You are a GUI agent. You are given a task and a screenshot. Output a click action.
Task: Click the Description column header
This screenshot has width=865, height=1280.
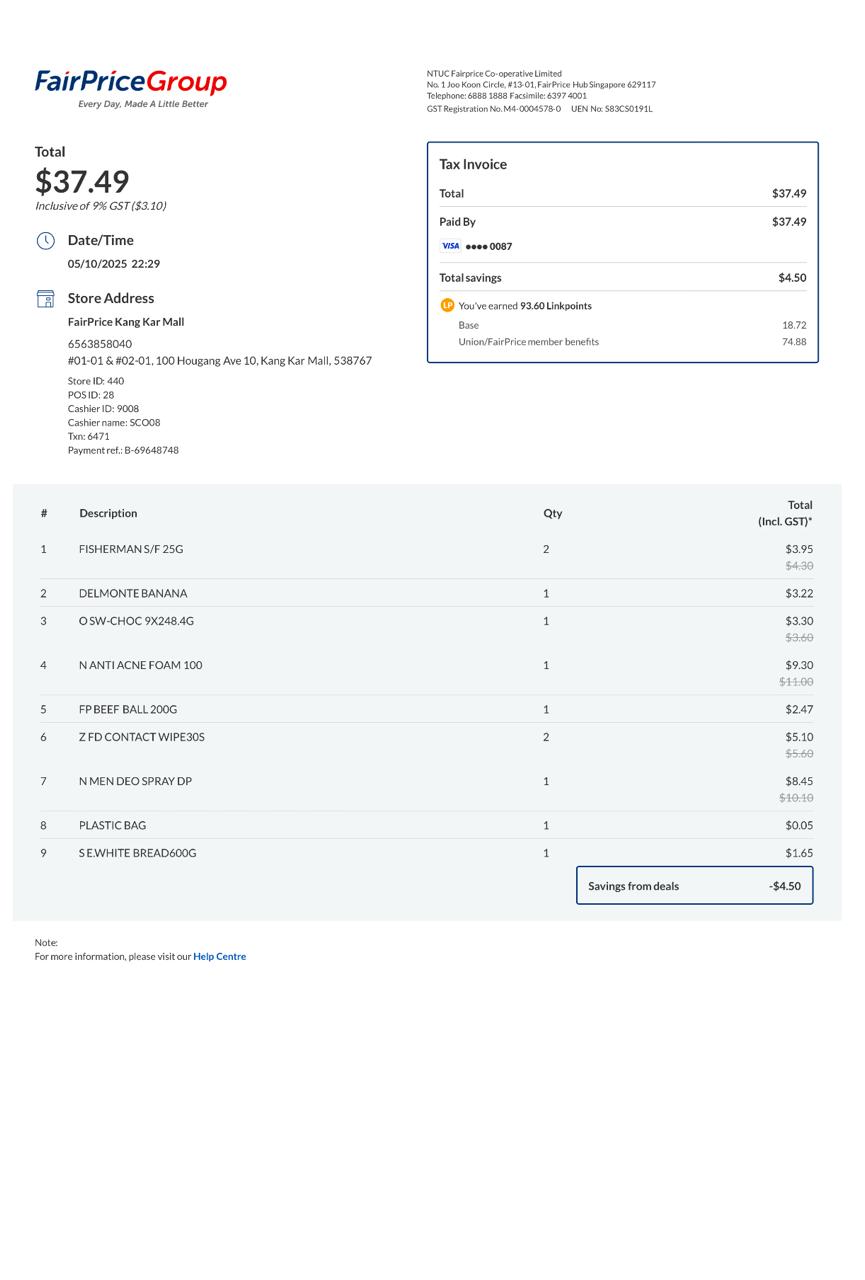(x=108, y=513)
